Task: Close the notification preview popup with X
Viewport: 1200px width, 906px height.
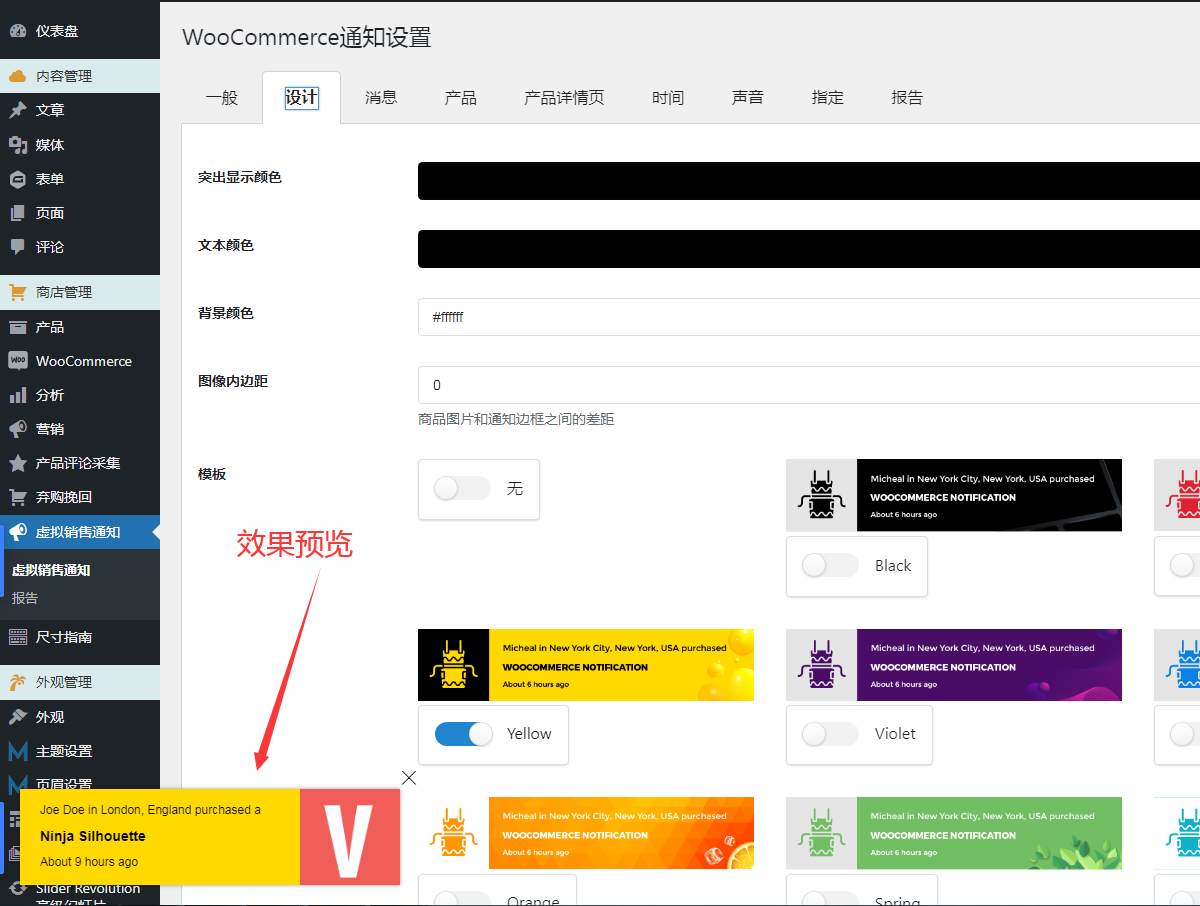Action: point(409,777)
